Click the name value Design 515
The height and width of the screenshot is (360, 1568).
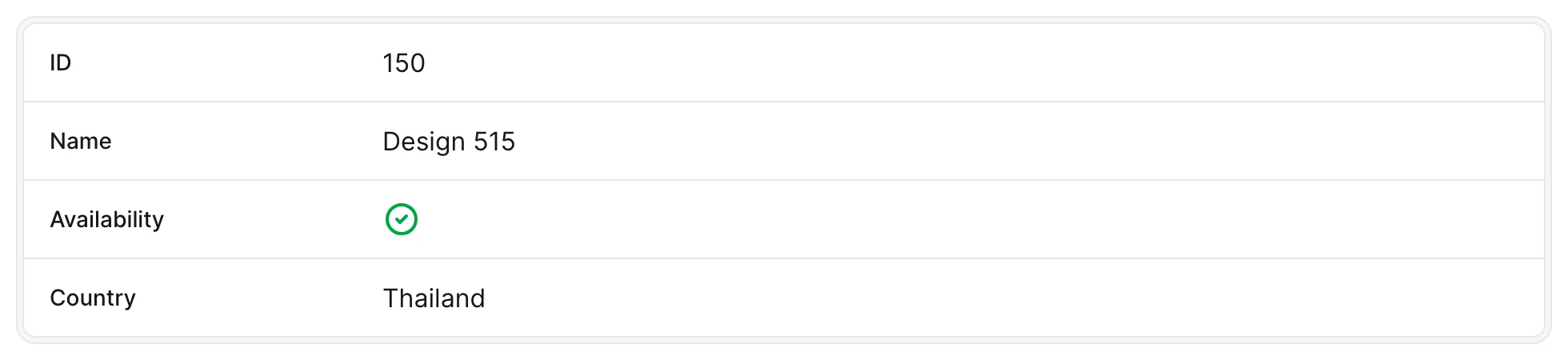point(449,141)
